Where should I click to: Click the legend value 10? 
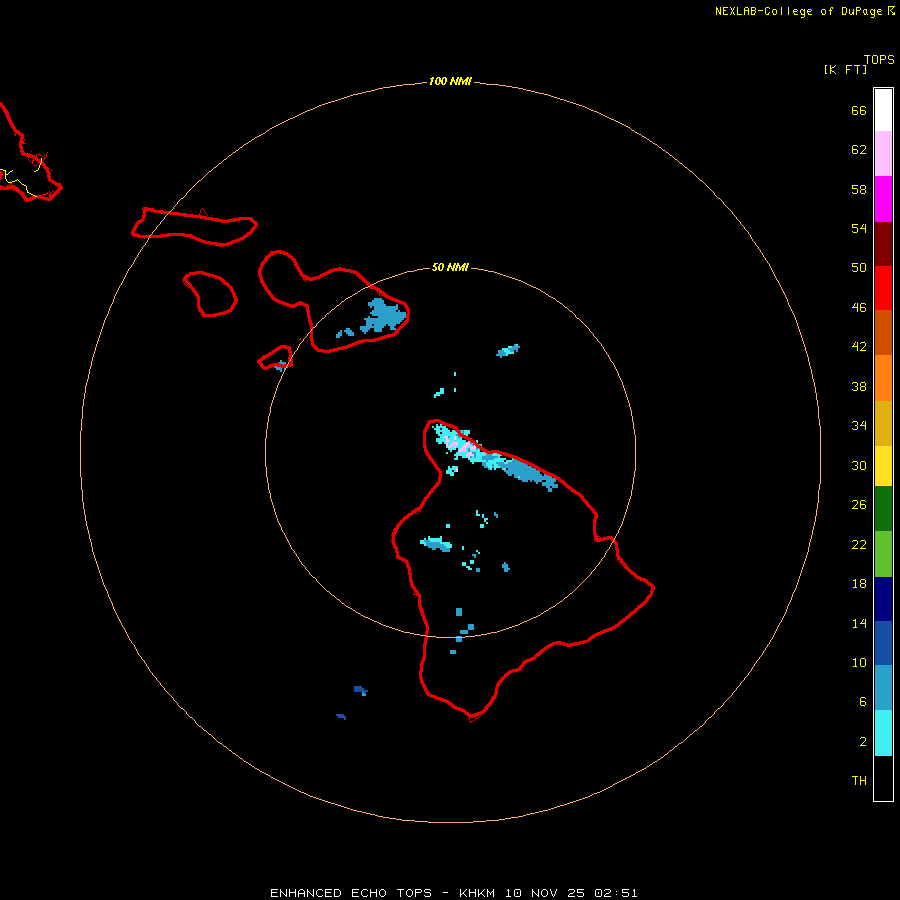[859, 663]
